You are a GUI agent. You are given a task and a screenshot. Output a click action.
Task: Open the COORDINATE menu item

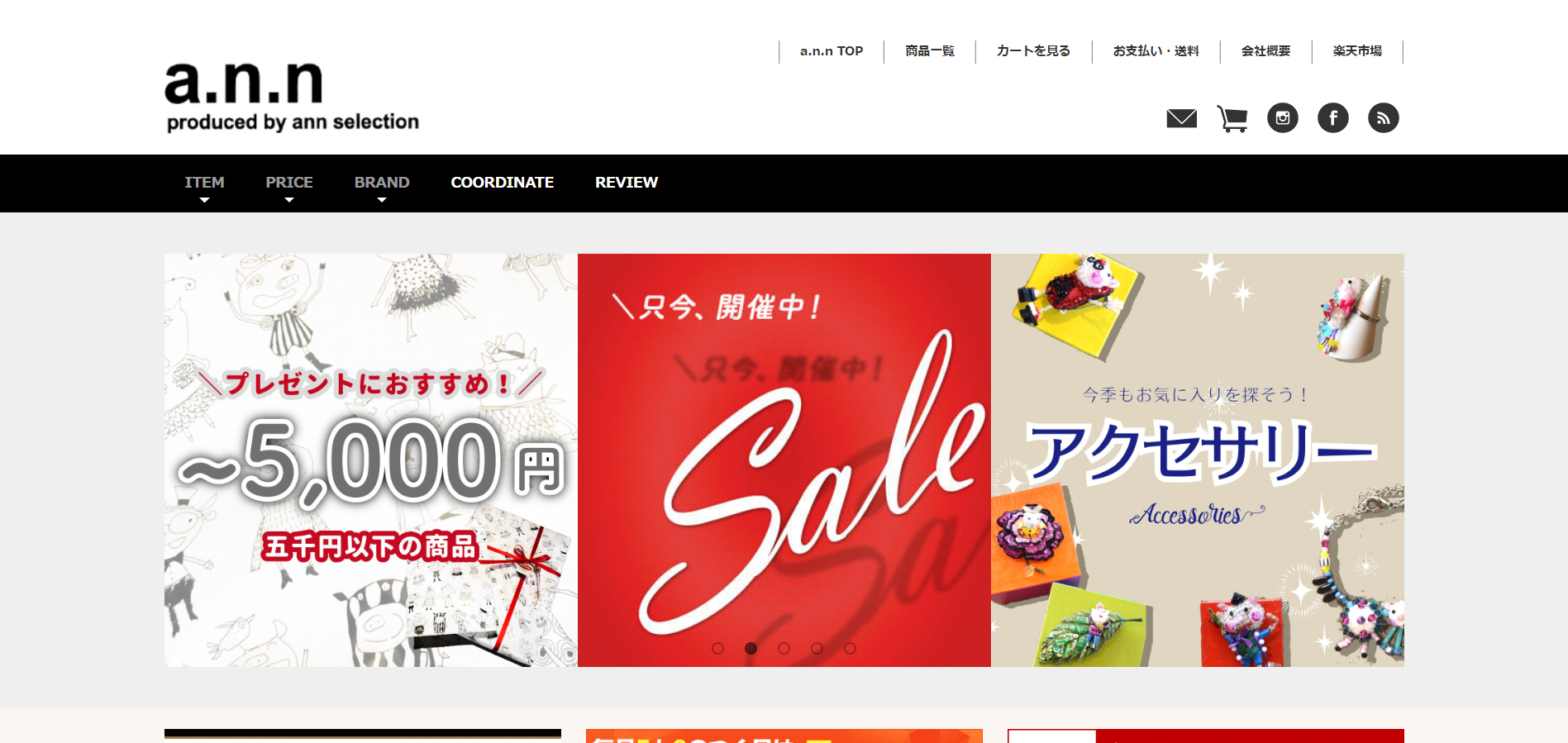[x=503, y=183]
